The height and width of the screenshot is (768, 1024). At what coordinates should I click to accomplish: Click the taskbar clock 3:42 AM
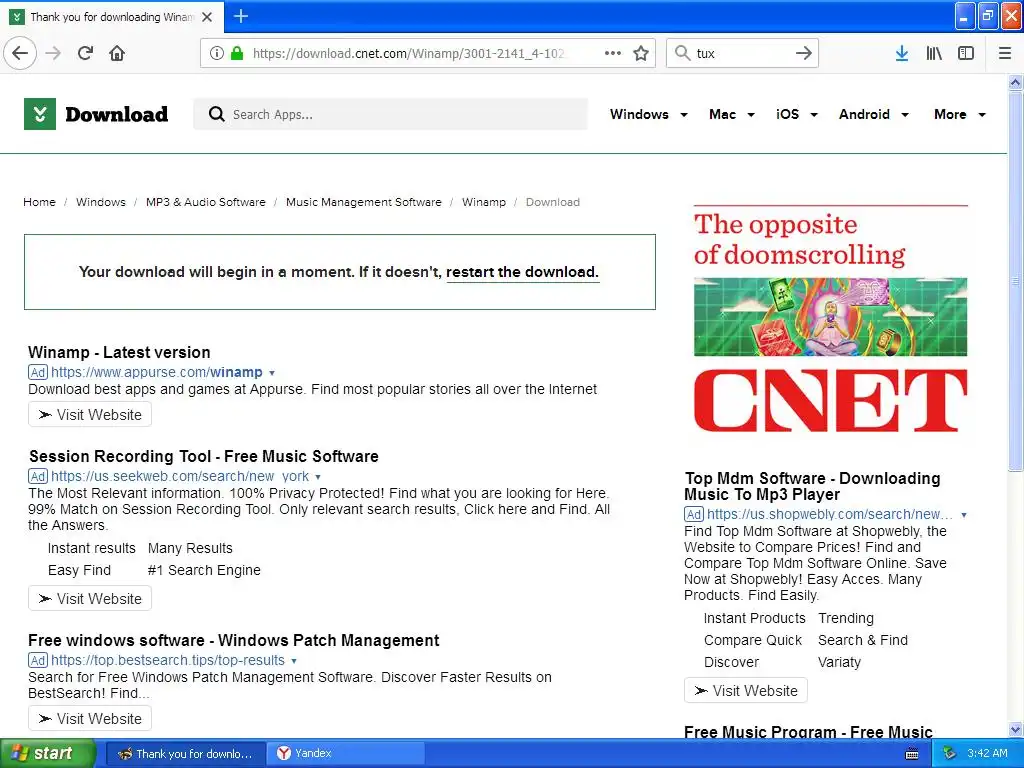(987, 753)
